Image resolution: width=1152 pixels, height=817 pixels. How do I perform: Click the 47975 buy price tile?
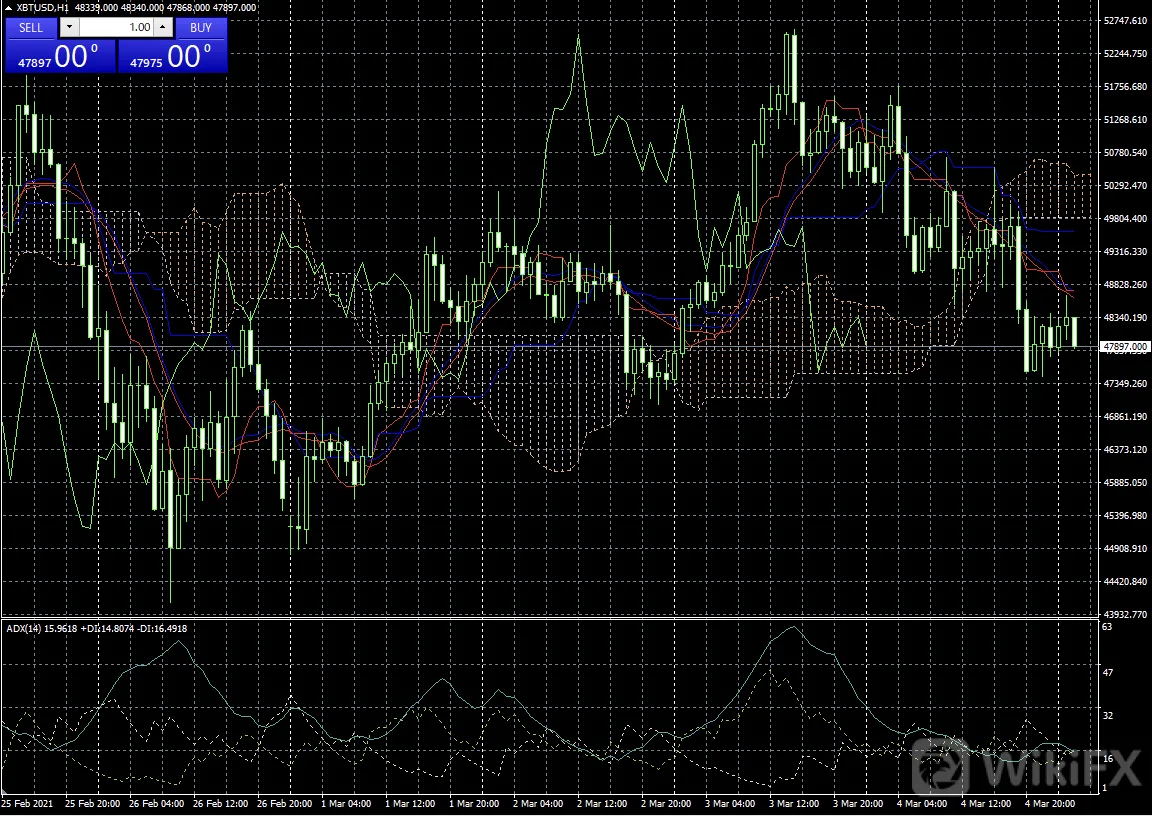(x=173, y=57)
